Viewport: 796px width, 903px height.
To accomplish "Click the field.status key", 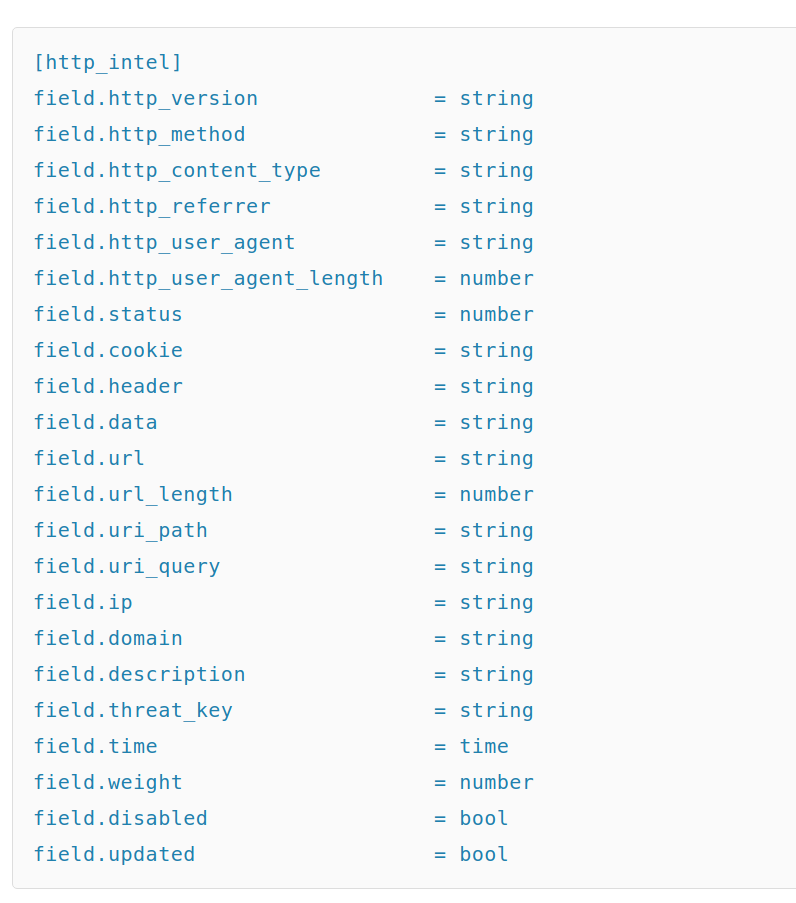I will tap(108, 315).
